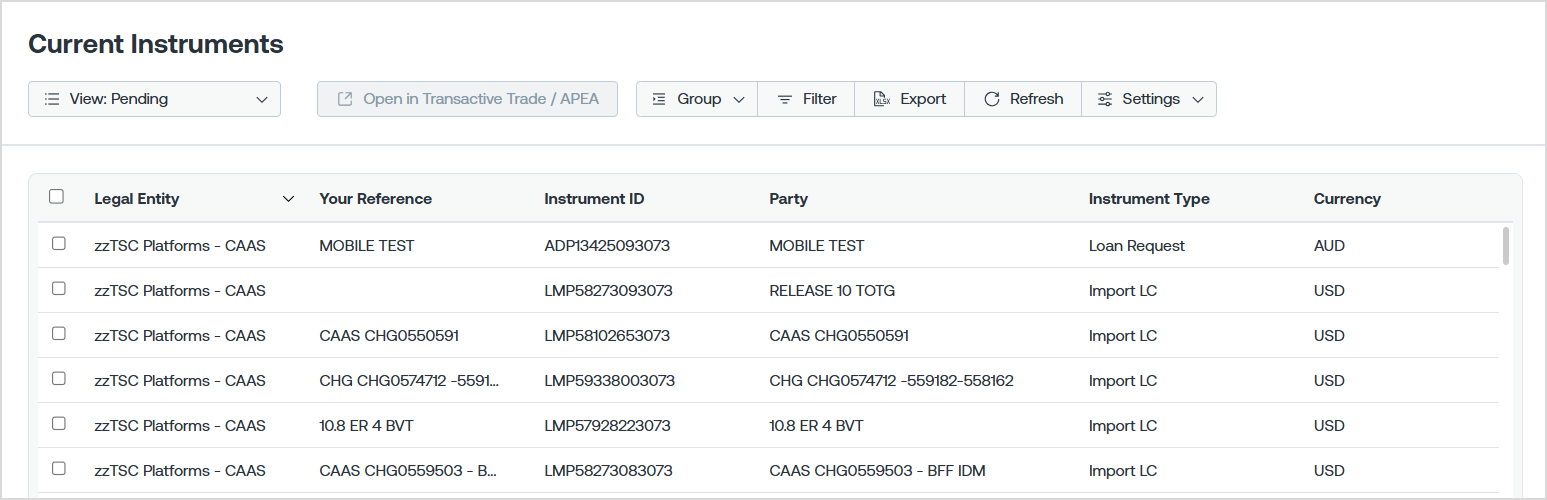The image size is (1547, 500).
Task: Select the row checkbox for LMP59338003073
Action: (59, 378)
